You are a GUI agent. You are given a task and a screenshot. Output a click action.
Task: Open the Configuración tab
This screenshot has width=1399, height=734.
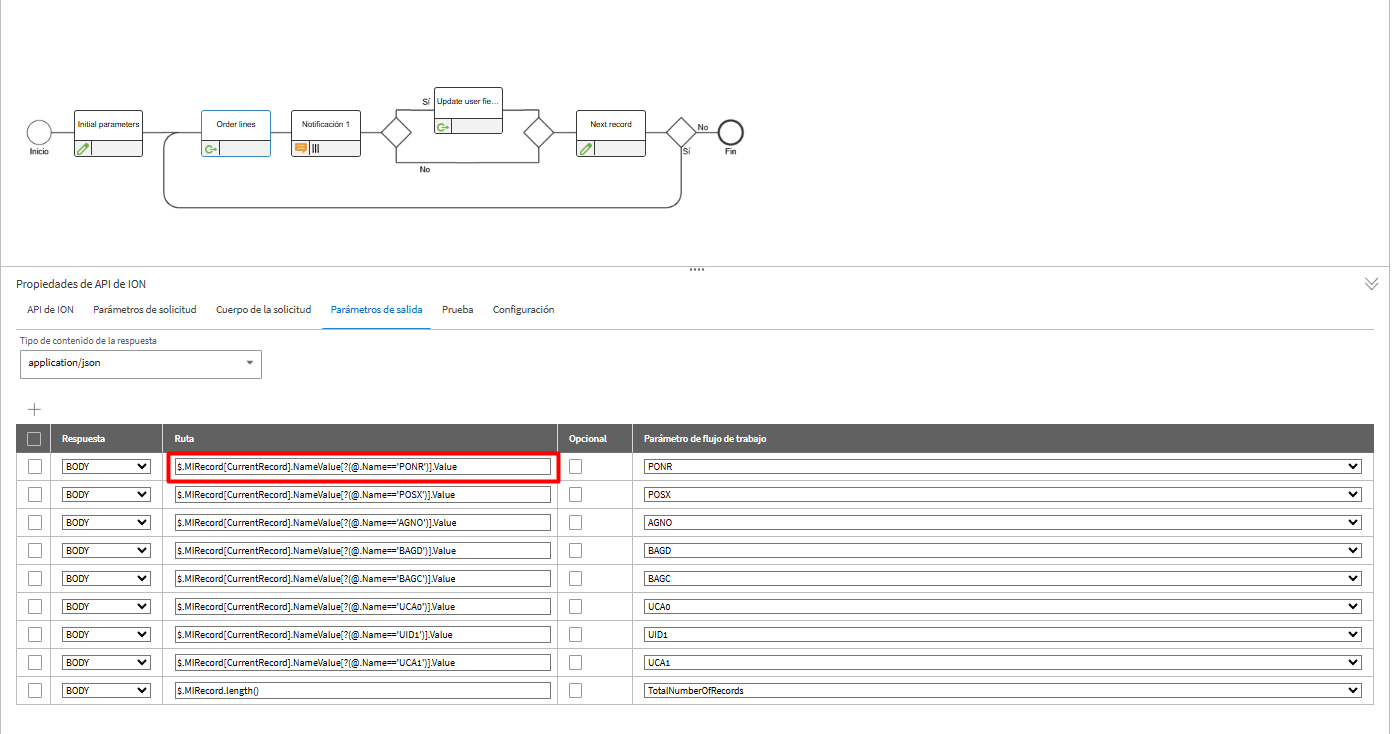click(x=523, y=310)
